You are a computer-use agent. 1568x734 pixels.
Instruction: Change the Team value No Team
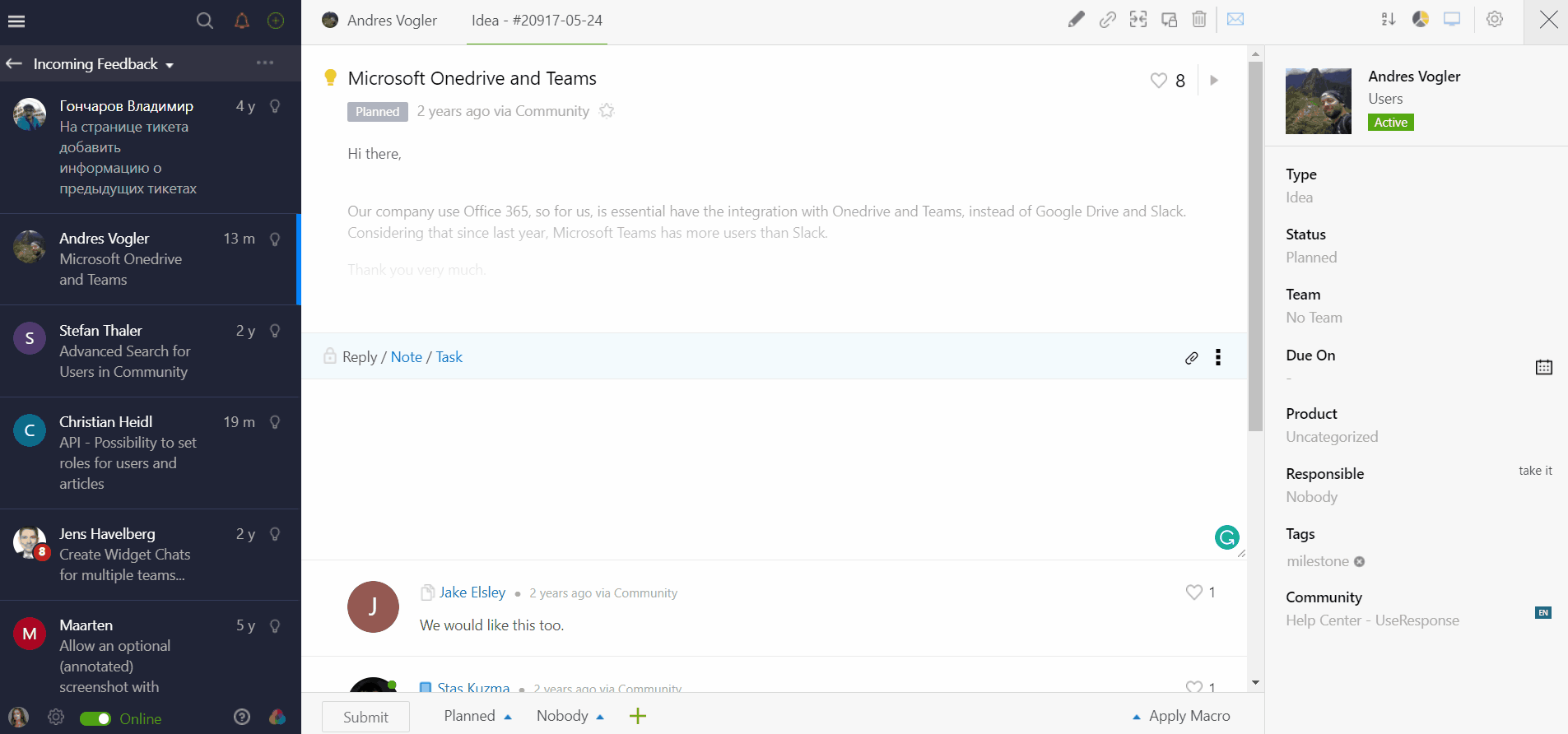coord(1314,318)
